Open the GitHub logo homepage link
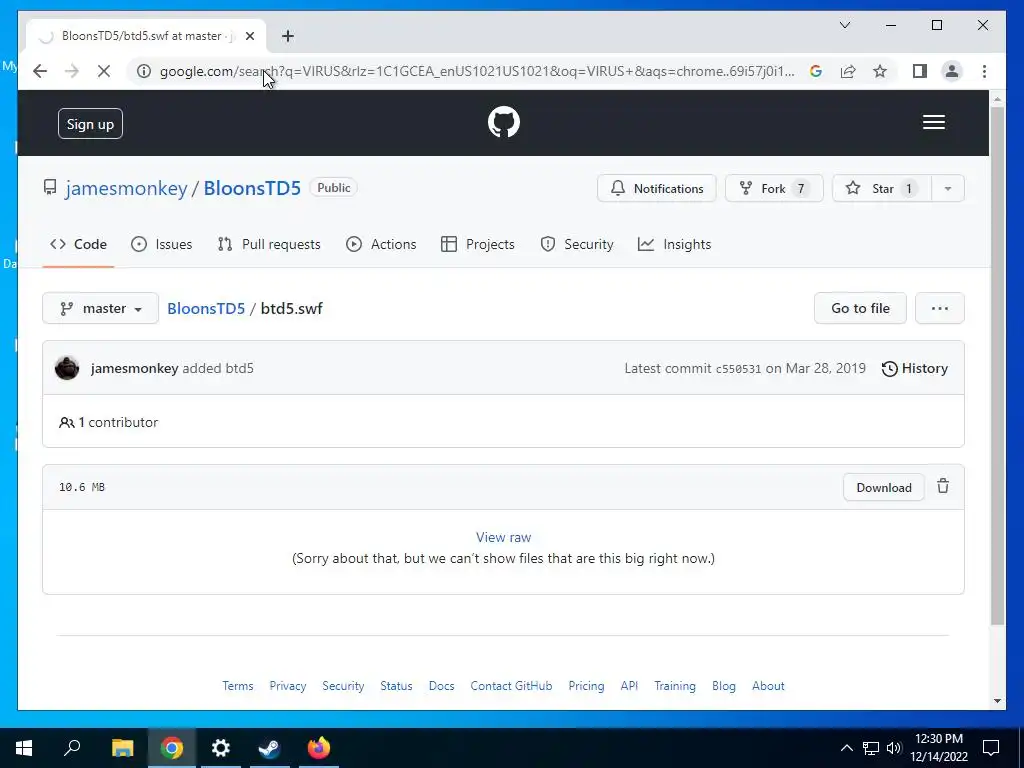 pyautogui.click(x=504, y=122)
